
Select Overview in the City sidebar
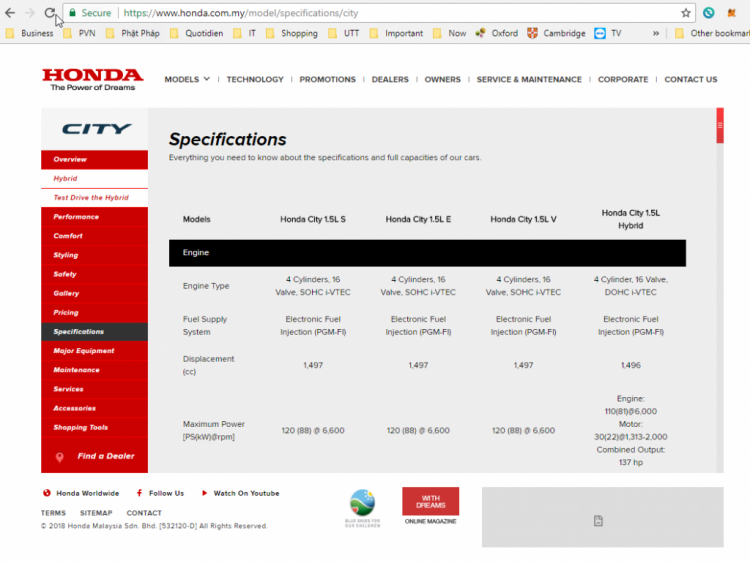[x=94, y=160]
